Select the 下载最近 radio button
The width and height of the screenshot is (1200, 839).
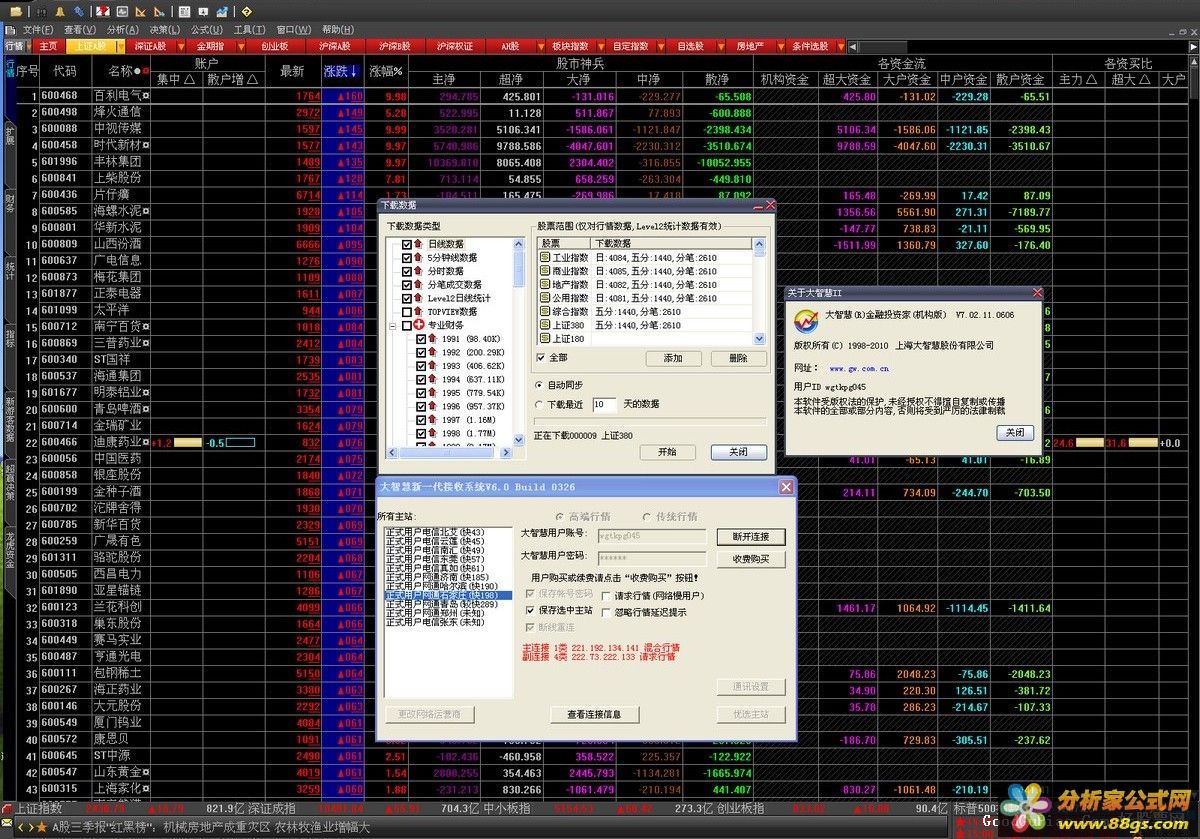pyautogui.click(x=540, y=405)
